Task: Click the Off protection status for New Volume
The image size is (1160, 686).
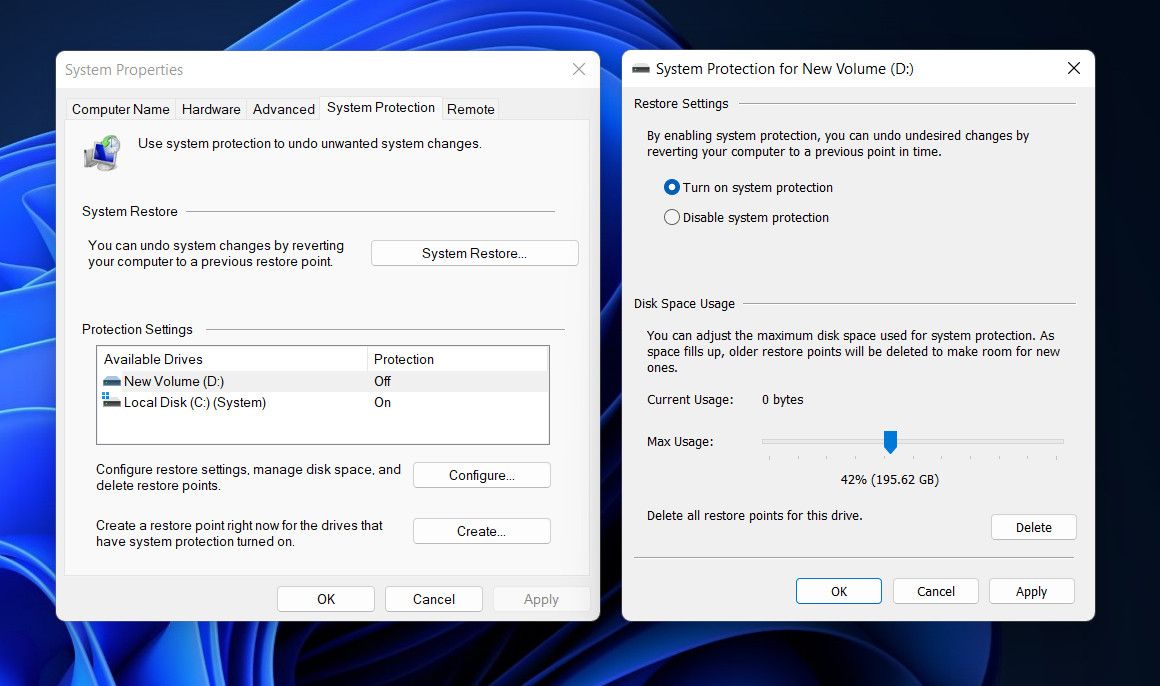Action: click(x=382, y=381)
